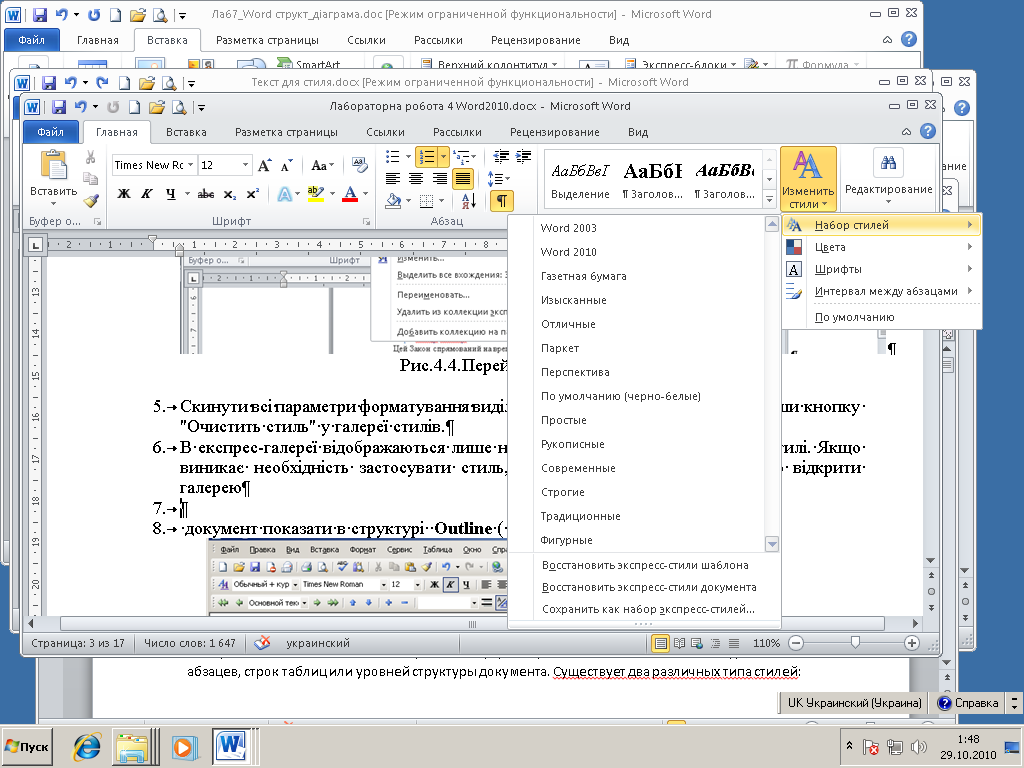Apply yellow text highlight color
Viewport: 1024px width, 768px height.
(316, 194)
